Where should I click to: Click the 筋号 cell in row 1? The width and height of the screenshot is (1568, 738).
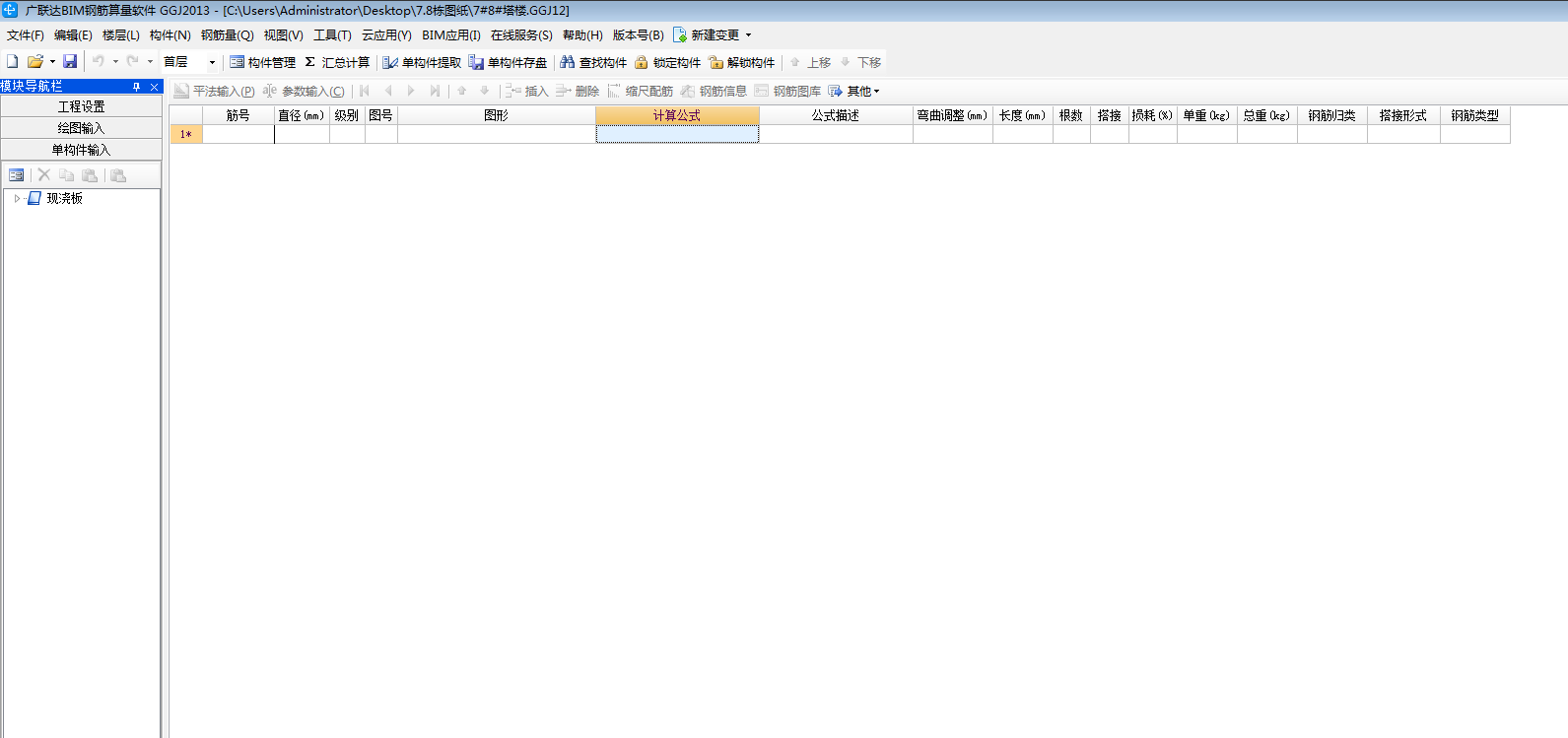[239, 134]
